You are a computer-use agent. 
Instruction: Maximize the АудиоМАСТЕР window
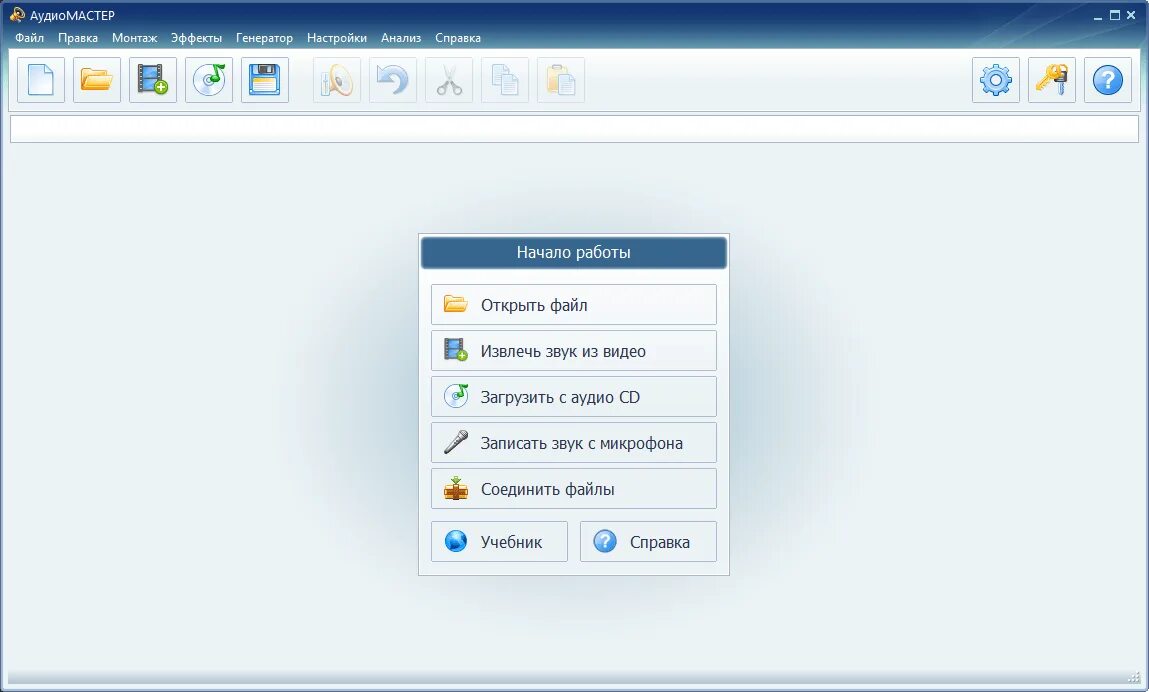pos(1115,15)
